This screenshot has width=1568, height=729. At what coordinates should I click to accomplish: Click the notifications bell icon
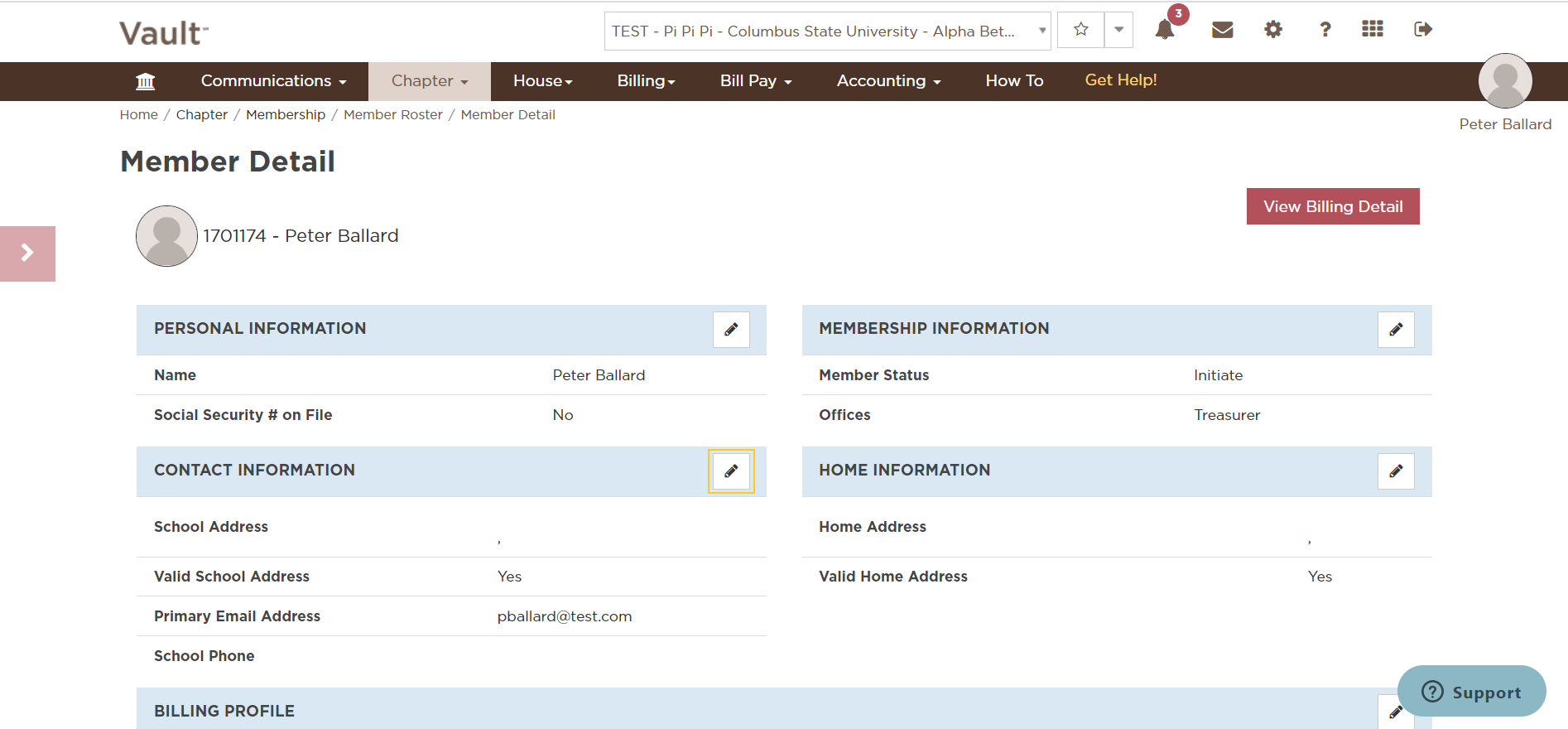(x=1165, y=30)
